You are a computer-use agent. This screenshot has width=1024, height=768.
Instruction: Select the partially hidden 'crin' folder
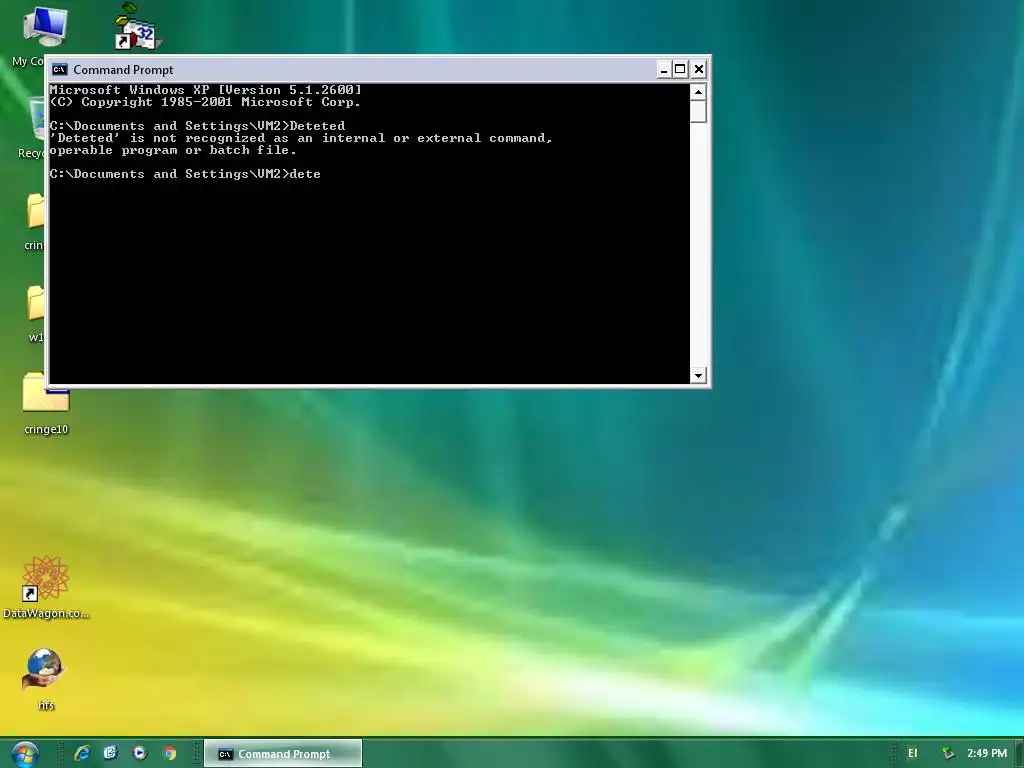pyautogui.click(x=35, y=222)
